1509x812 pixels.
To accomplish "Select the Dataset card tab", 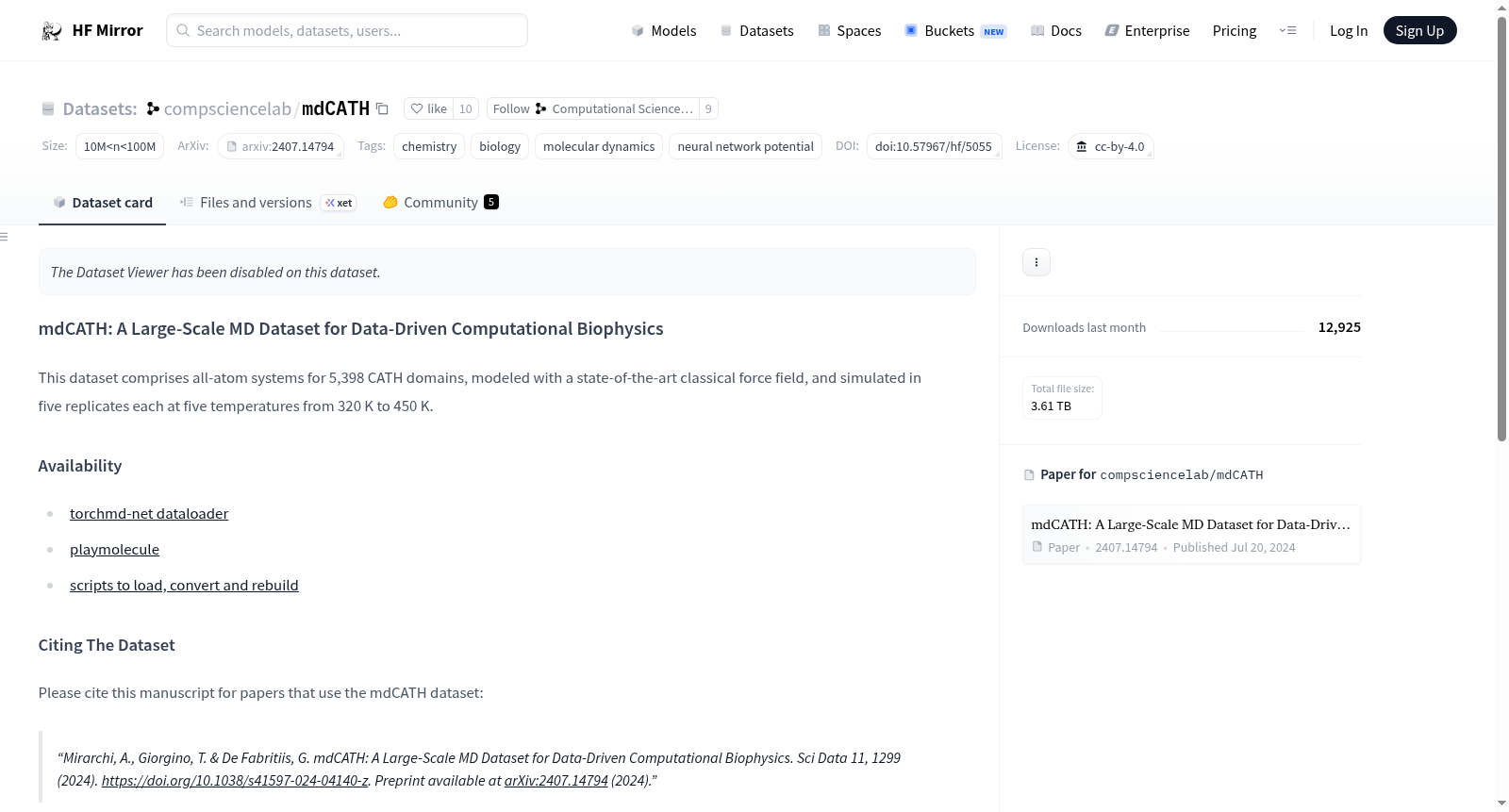I will tap(103, 203).
